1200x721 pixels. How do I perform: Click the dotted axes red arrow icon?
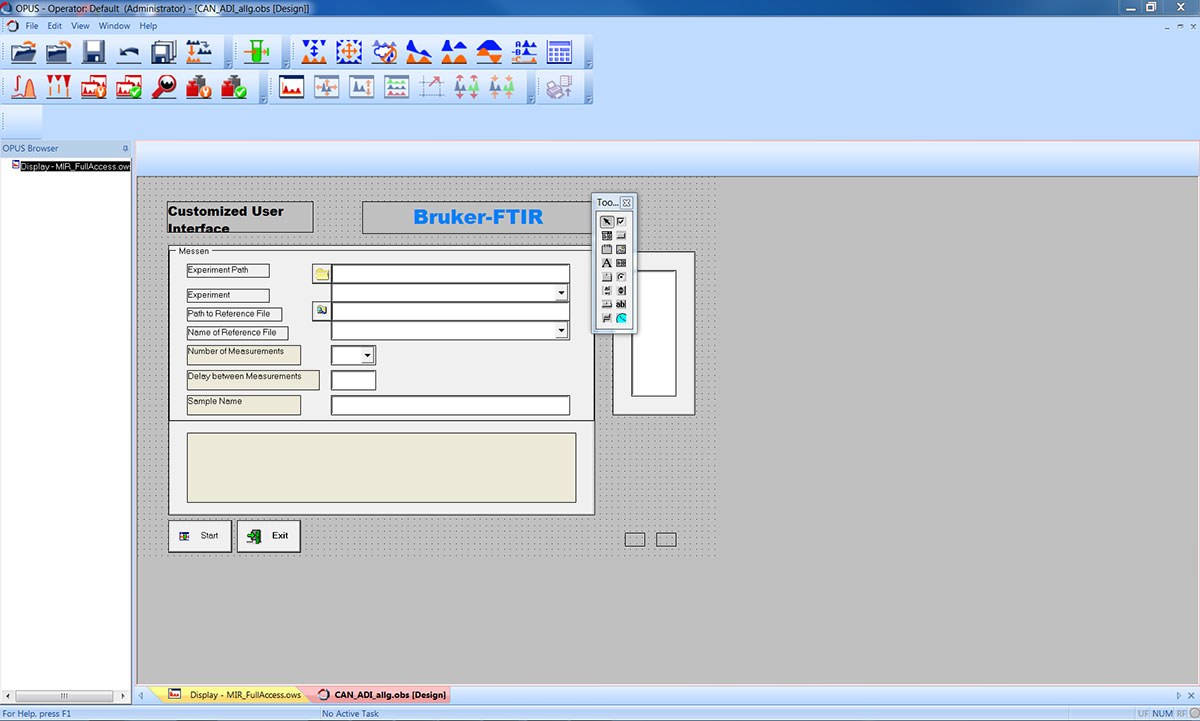tap(432, 88)
